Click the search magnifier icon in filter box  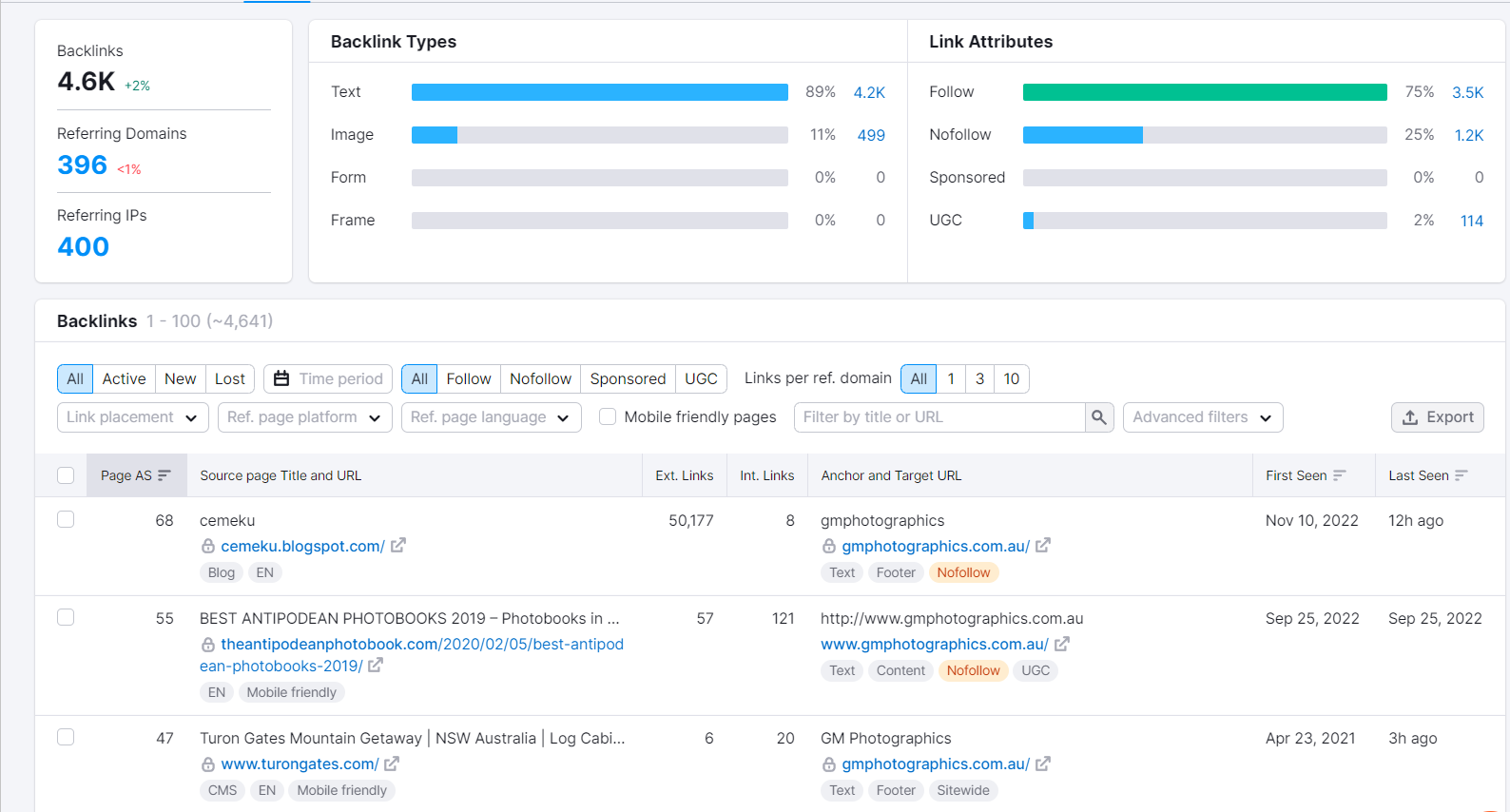pyautogui.click(x=1099, y=417)
